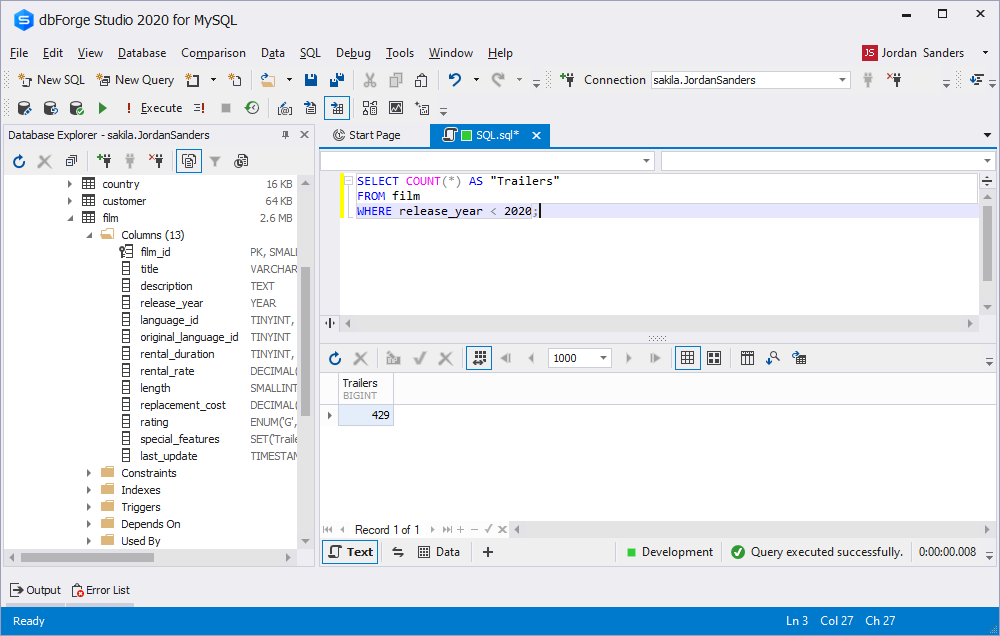The image size is (1000, 636).
Task: Switch to the Start Page tab
Action: [x=366, y=135]
